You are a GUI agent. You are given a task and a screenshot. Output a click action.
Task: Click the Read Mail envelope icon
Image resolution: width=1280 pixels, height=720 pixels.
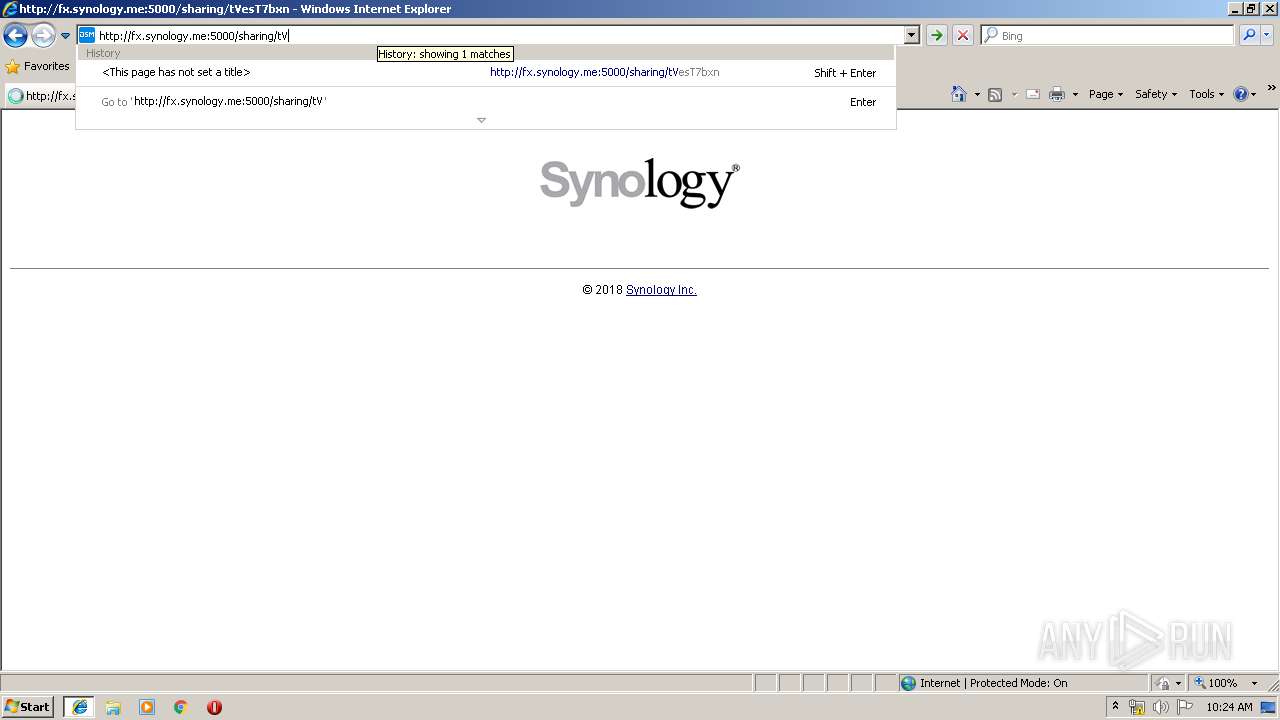click(x=1033, y=94)
